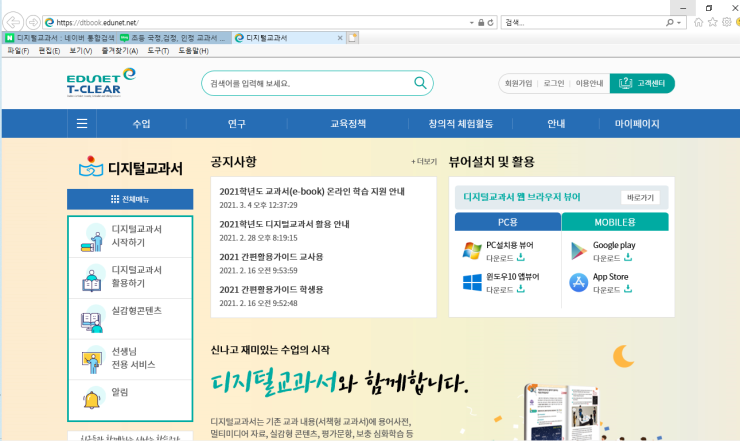Open the 파일(F) menu
740x441 pixels.
tap(18, 51)
